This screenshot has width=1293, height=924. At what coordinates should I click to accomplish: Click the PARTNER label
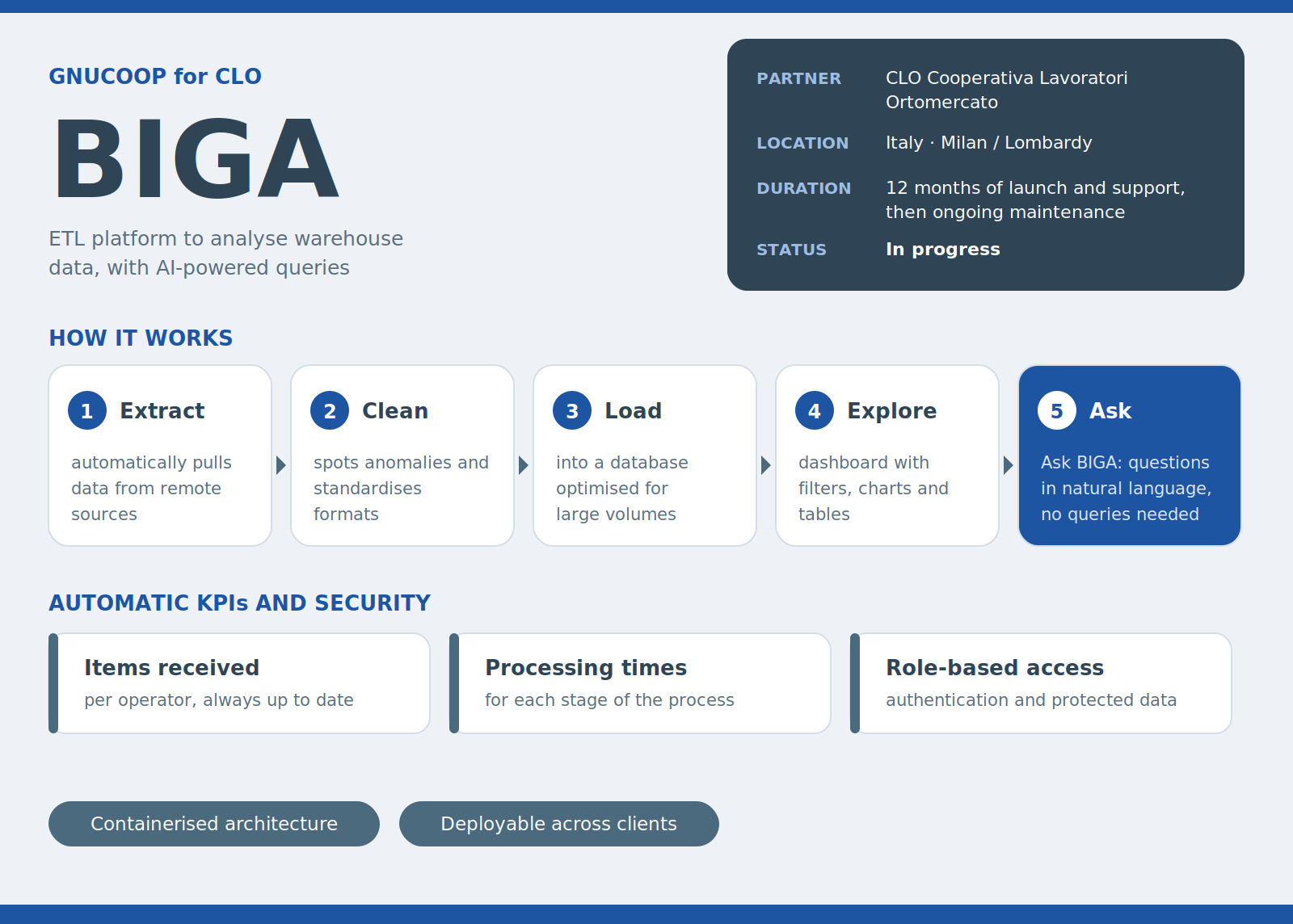pyautogui.click(x=798, y=78)
